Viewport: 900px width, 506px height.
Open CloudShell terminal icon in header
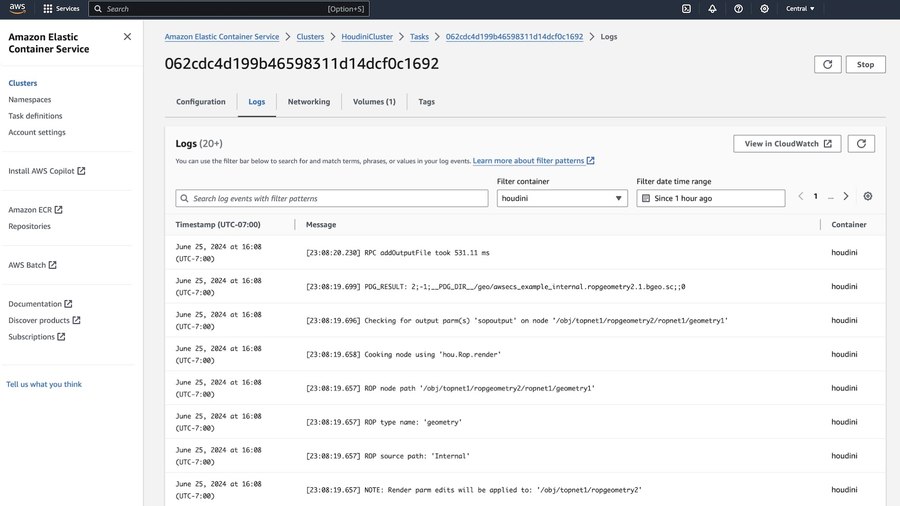[686, 9]
